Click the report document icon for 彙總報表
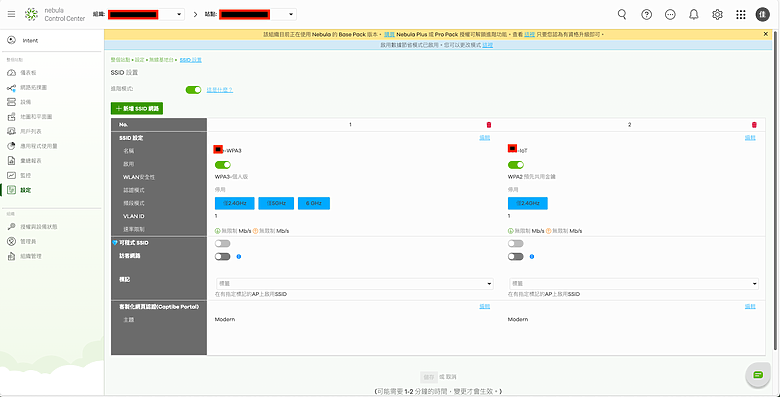Viewport: 780px width, 397px height. (12, 161)
